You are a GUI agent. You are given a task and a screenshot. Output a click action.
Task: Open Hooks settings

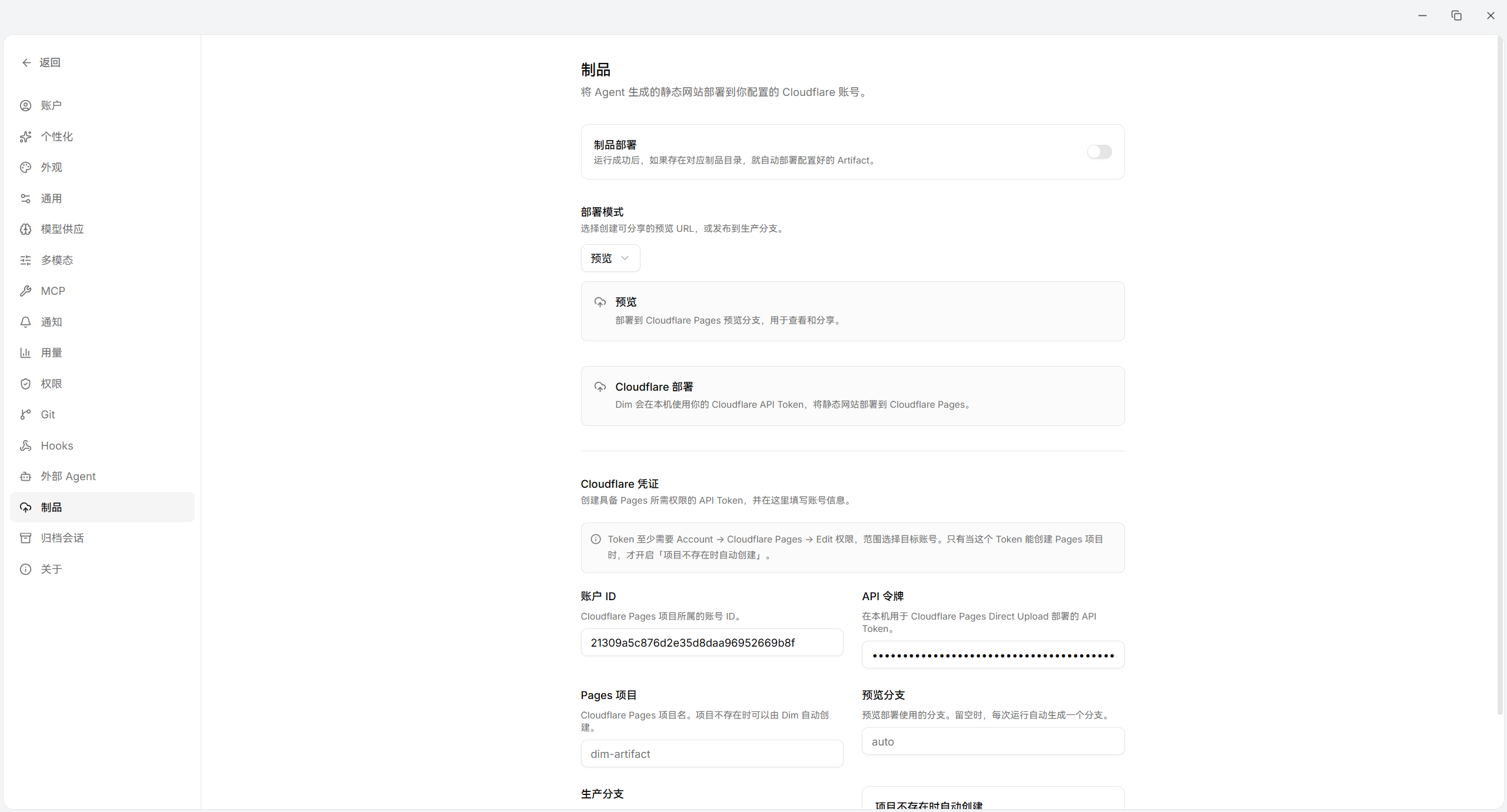coord(102,445)
